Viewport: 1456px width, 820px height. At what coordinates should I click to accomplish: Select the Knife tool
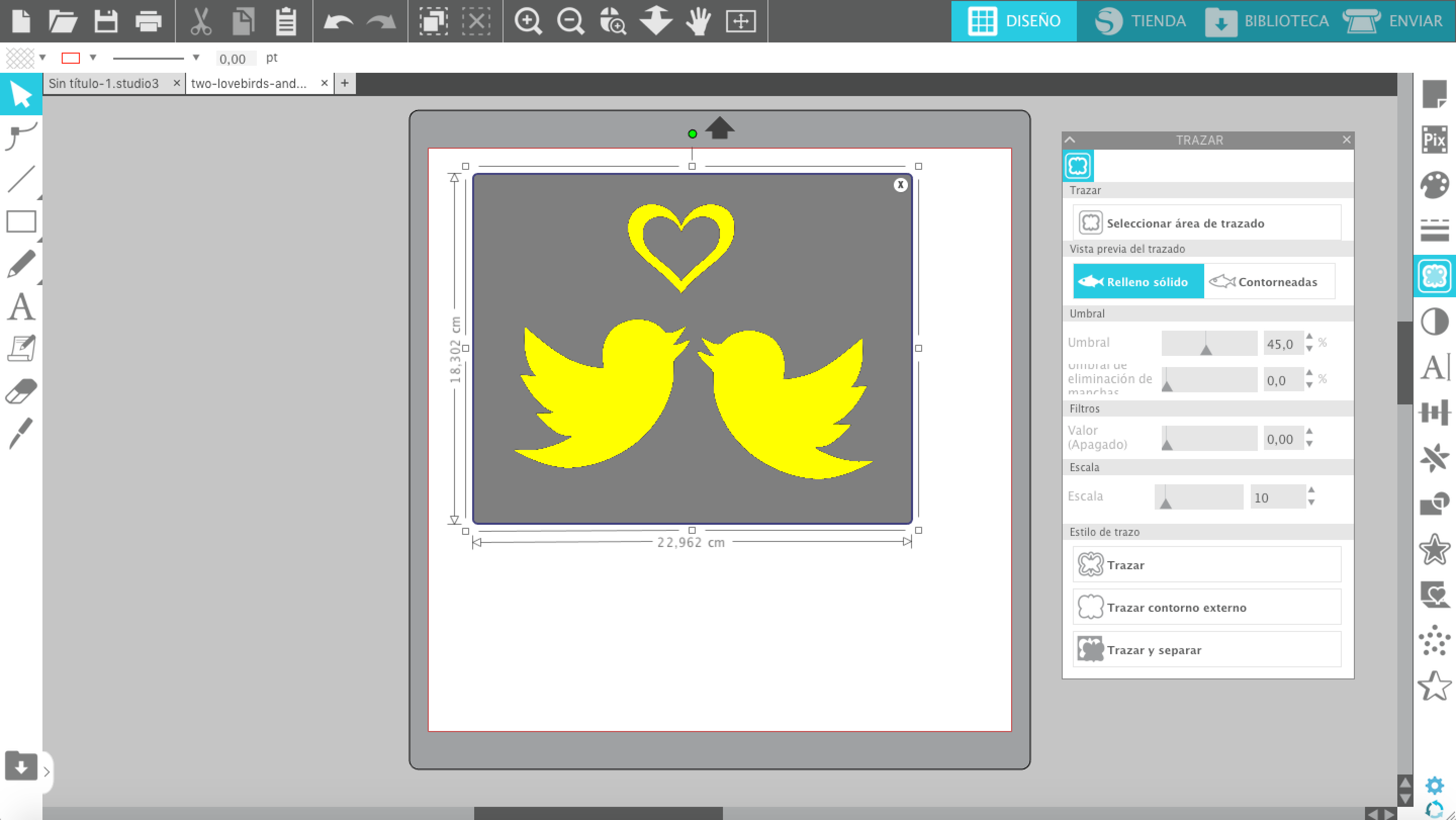pyautogui.click(x=21, y=433)
